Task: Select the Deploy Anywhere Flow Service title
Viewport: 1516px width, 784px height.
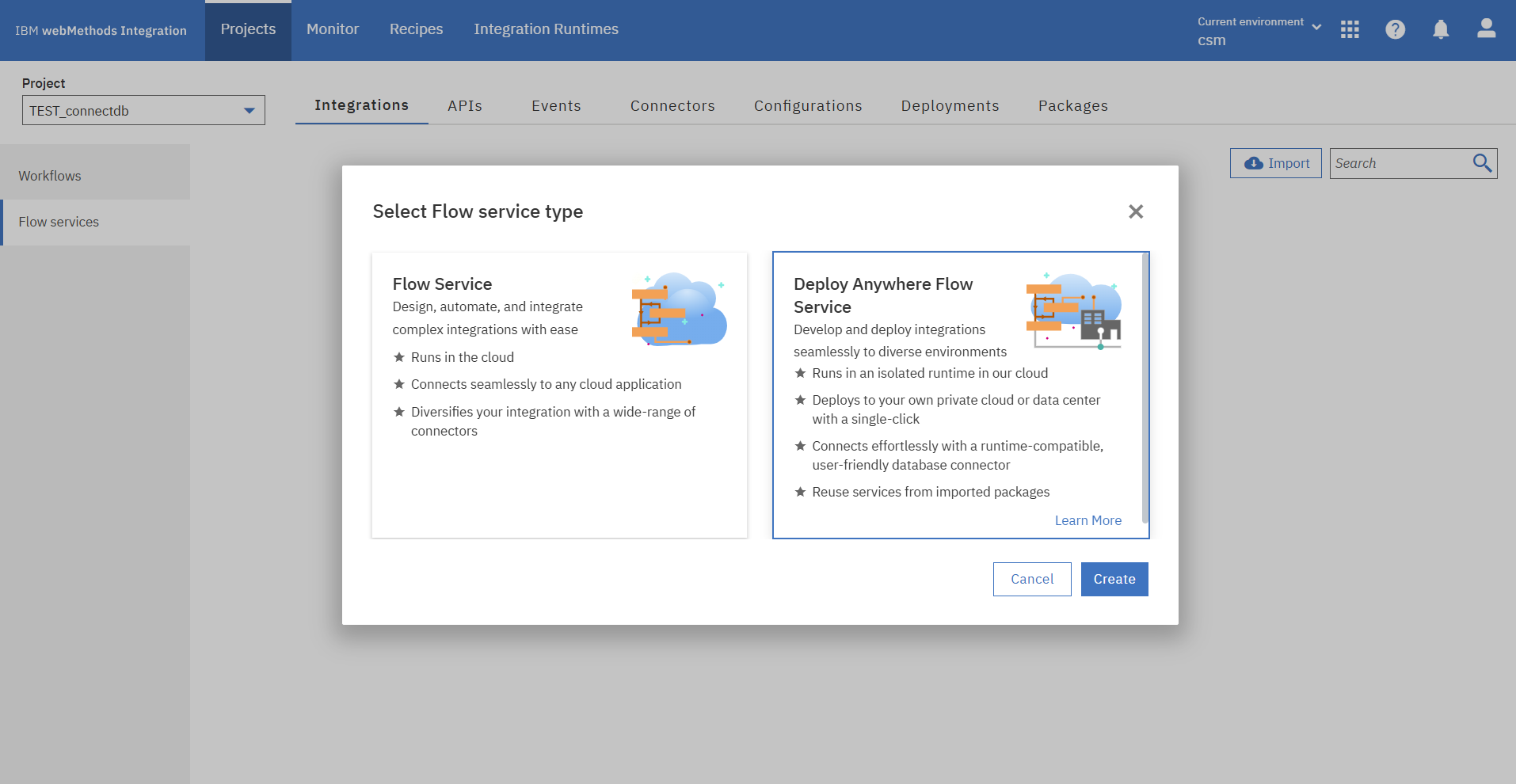Action: [883, 295]
